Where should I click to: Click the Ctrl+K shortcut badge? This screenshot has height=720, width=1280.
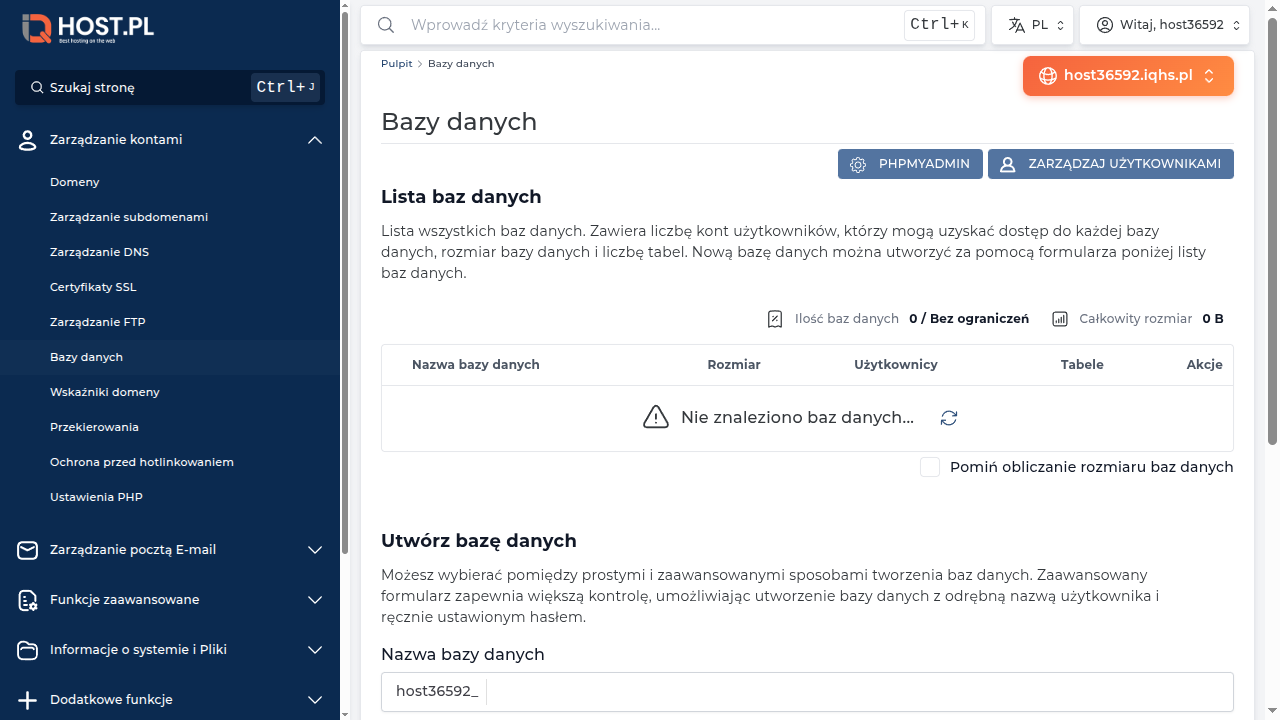coord(940,25)
